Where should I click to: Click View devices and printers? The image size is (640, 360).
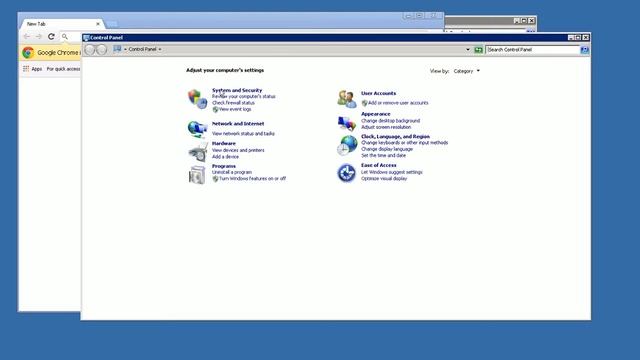tap(238, 150)
